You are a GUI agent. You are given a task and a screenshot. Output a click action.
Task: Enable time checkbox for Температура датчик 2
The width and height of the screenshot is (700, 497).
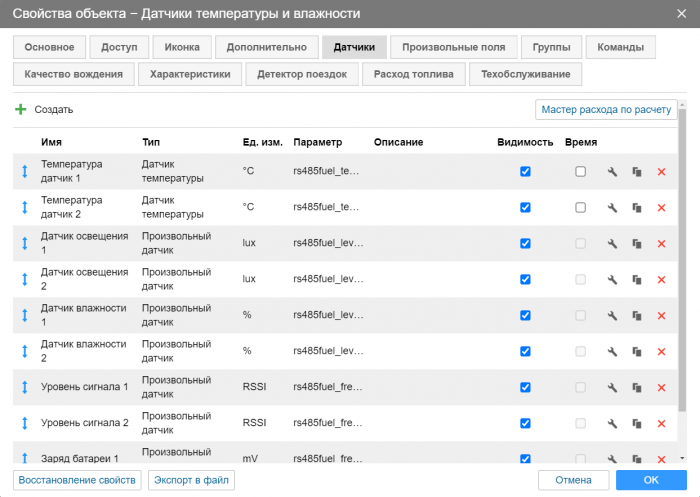pos(580,208)
